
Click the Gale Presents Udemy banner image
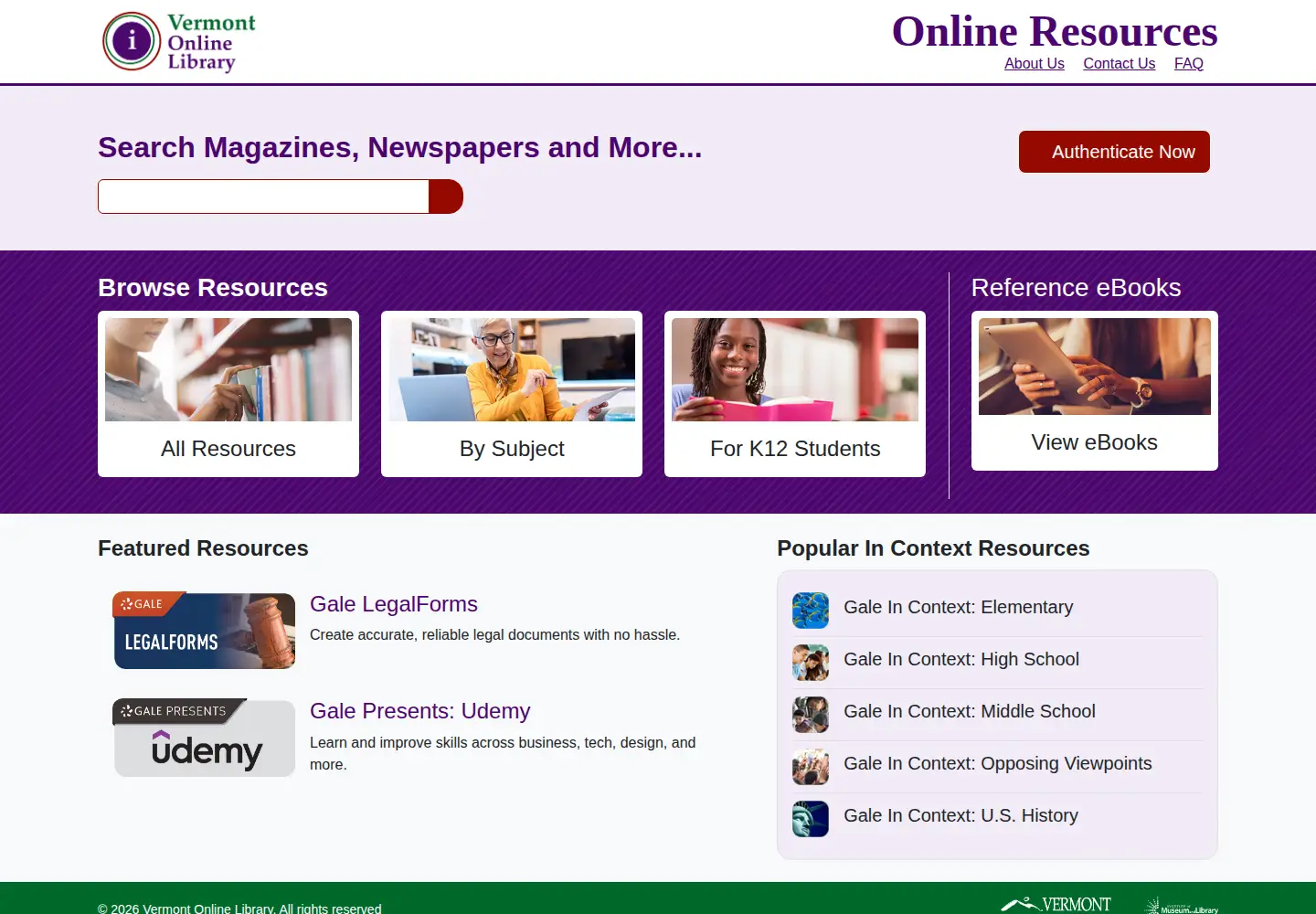tap(204, 738)
